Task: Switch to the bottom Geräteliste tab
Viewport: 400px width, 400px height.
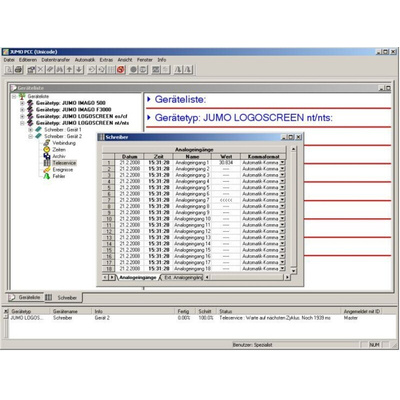Action: [x=25, y=297]
